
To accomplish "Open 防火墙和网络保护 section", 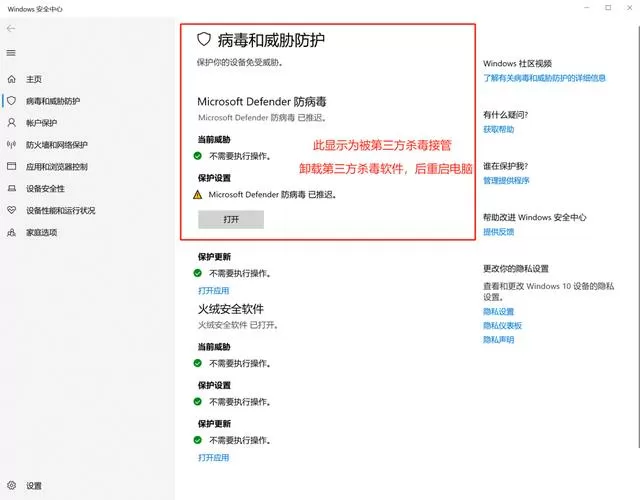I will (x=57, y=145).
